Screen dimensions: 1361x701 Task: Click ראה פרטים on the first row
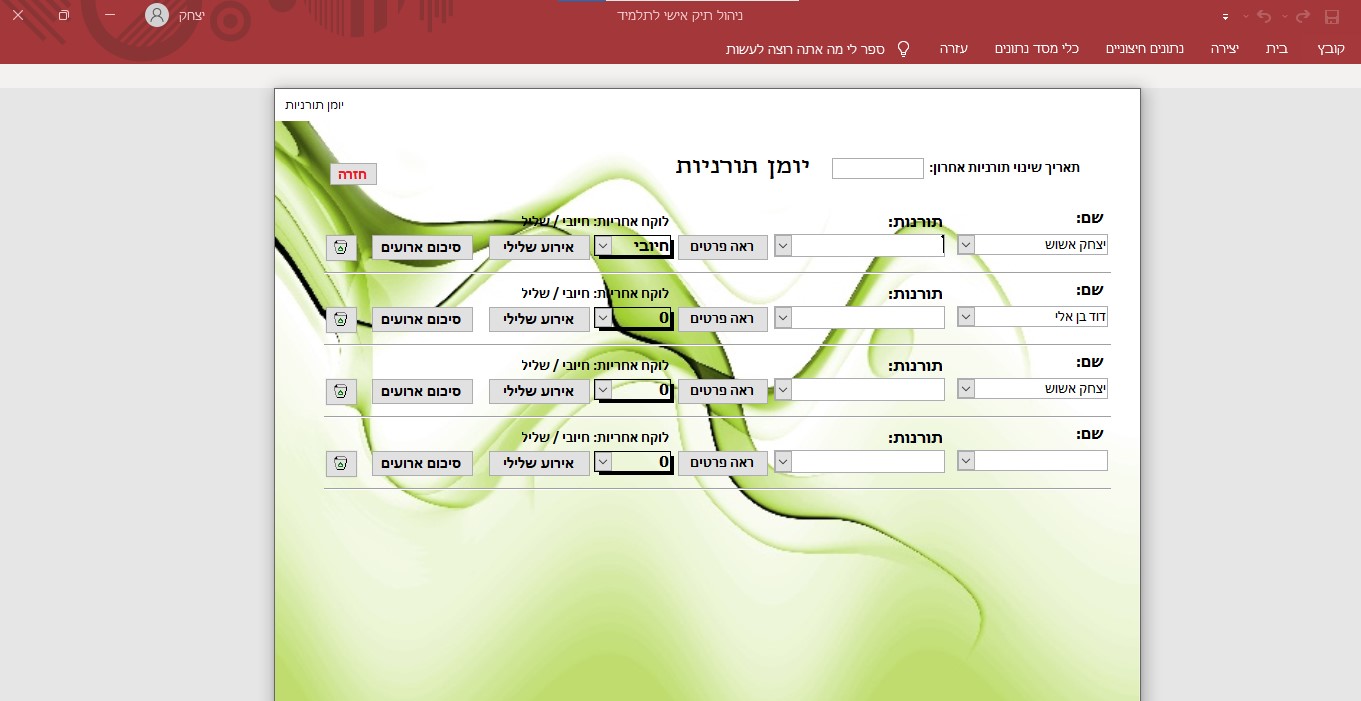click(722, 247)
